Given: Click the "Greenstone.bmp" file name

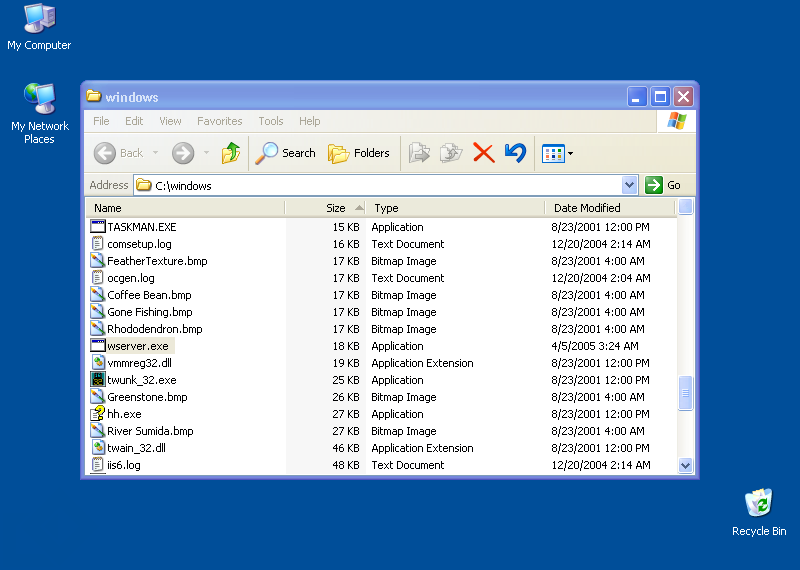Looking at the screenshot, I should 147,397.
